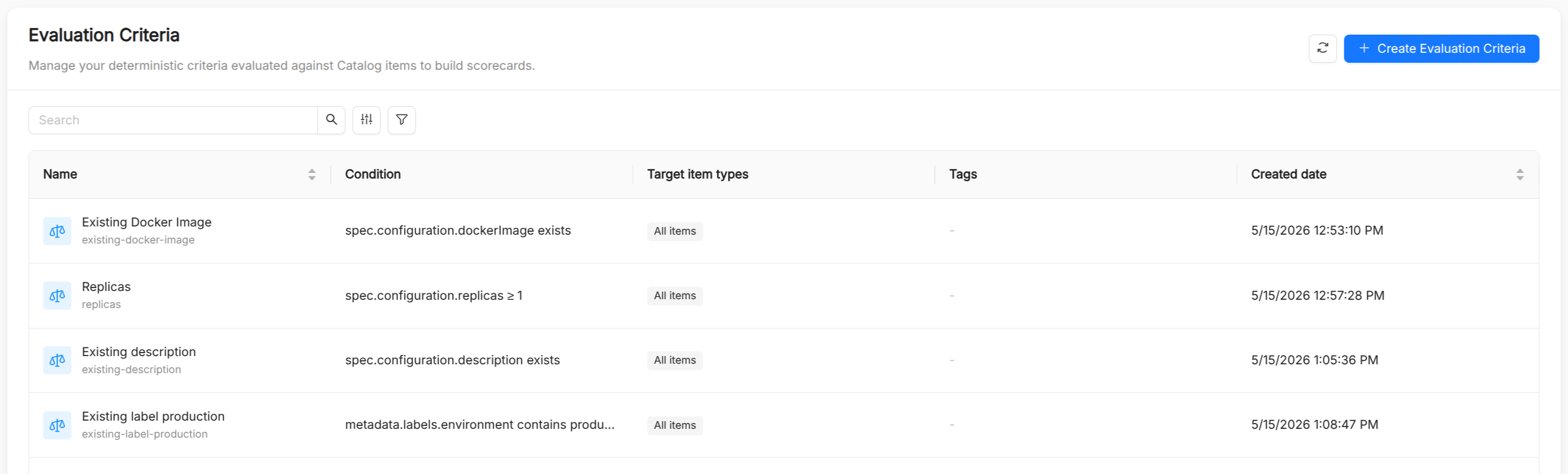Click All items tag in Replicas row
The width and height of the screenshot is (1568, 474).
[675, 296]
